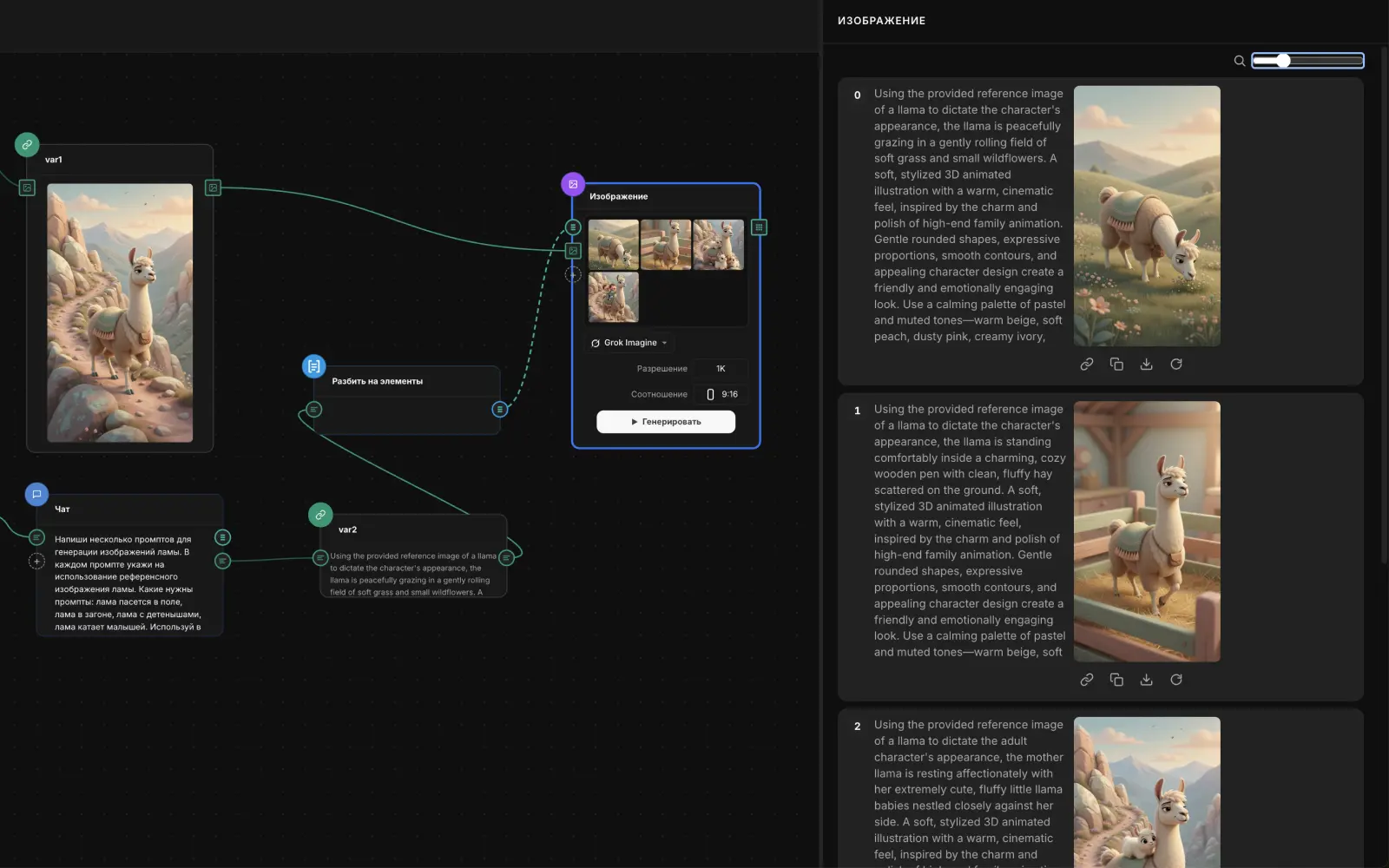The image size is (1389, 868).
Task: Open the Grok Imagine model dropdown
Action: (x=630, y=343)
